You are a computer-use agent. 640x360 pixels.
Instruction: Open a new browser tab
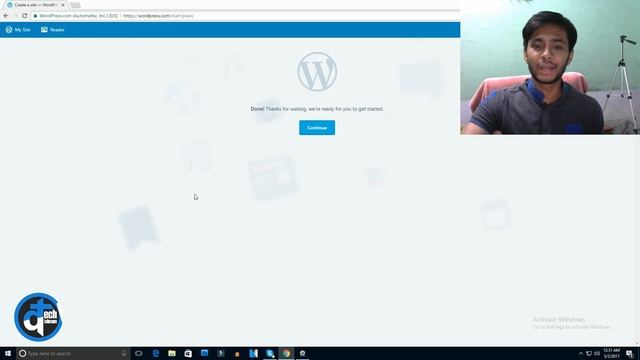[75, 5]
